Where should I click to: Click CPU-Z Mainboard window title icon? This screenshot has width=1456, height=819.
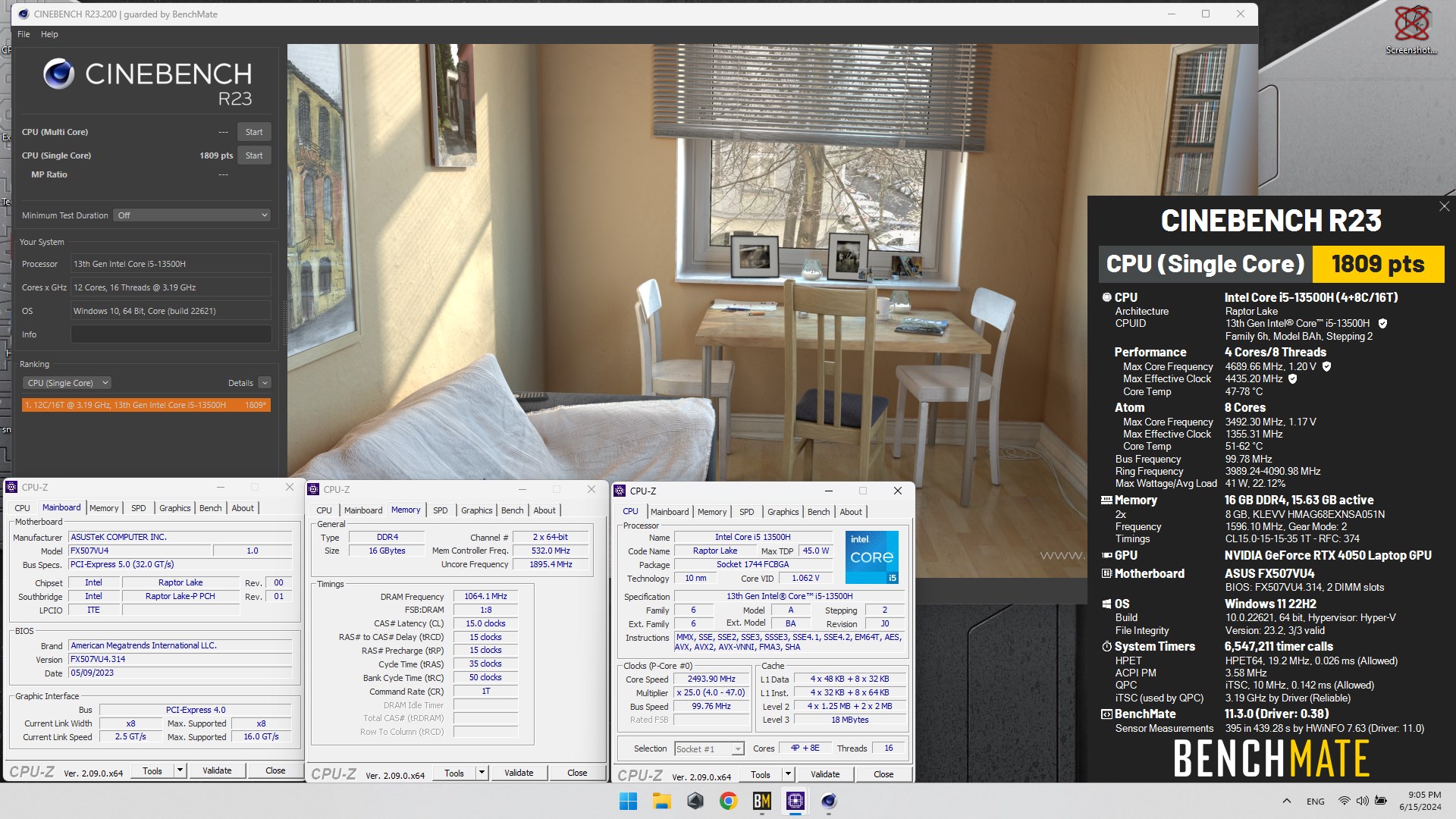(12, 487)
